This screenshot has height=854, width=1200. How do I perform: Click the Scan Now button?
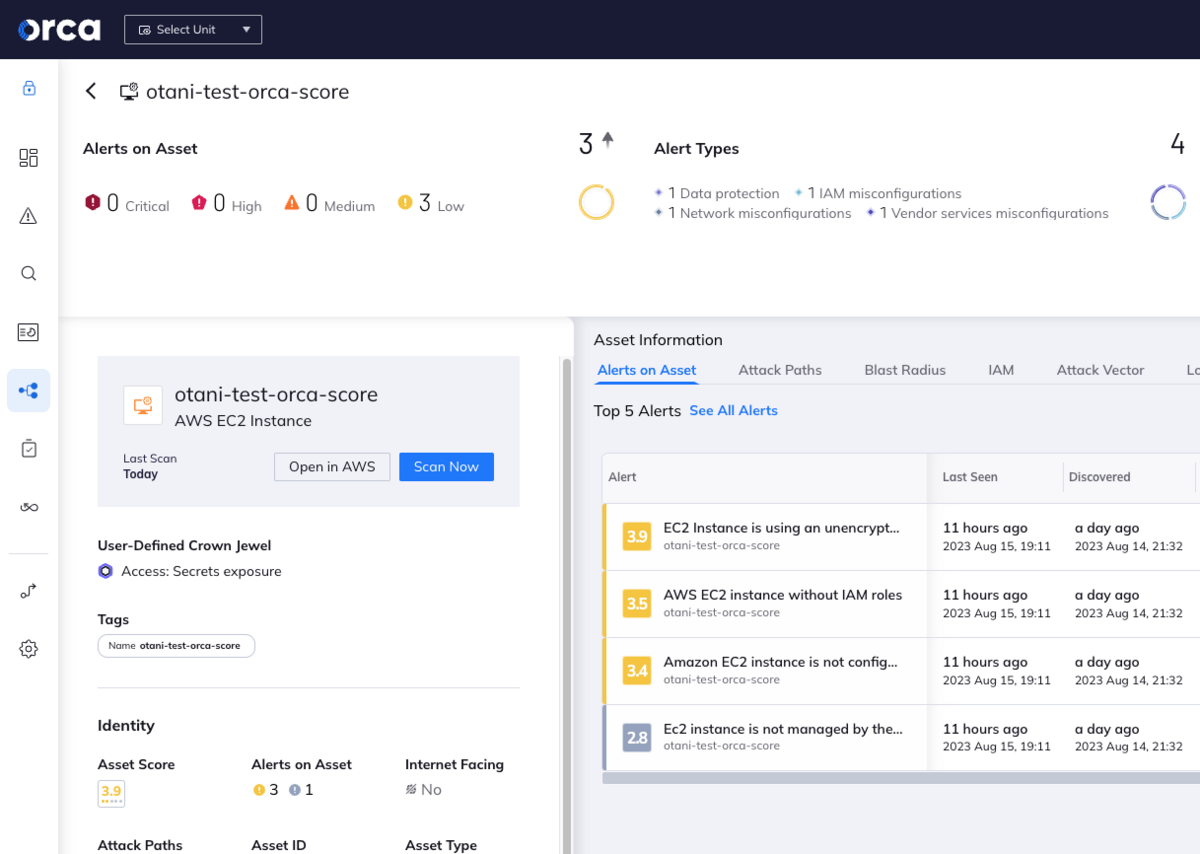tap(446, 467)
